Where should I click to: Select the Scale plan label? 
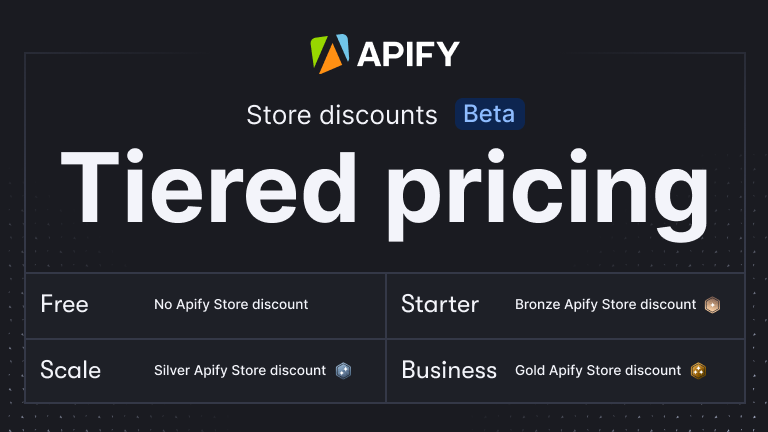(70, 370)
